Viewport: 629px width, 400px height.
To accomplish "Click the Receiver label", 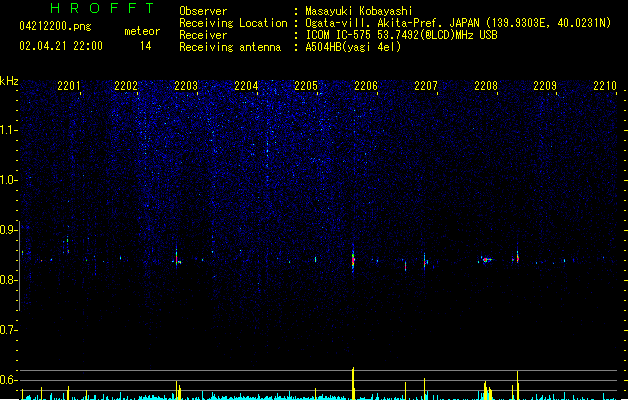I will [203, 35].
